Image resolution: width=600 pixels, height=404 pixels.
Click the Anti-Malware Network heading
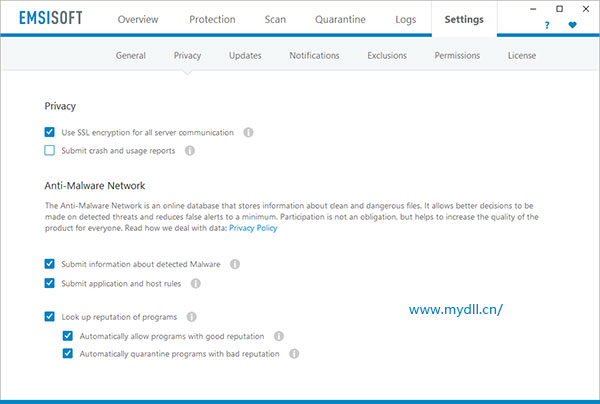point(95,186)
